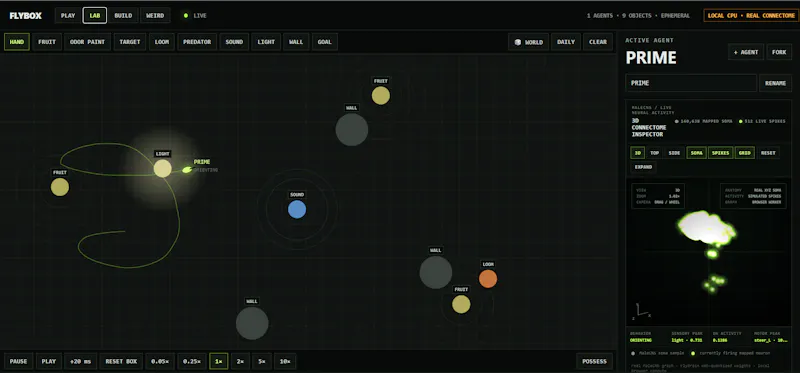800x373 pixels.
Task: Open the Weird mode tab
Action: (155, 16)
